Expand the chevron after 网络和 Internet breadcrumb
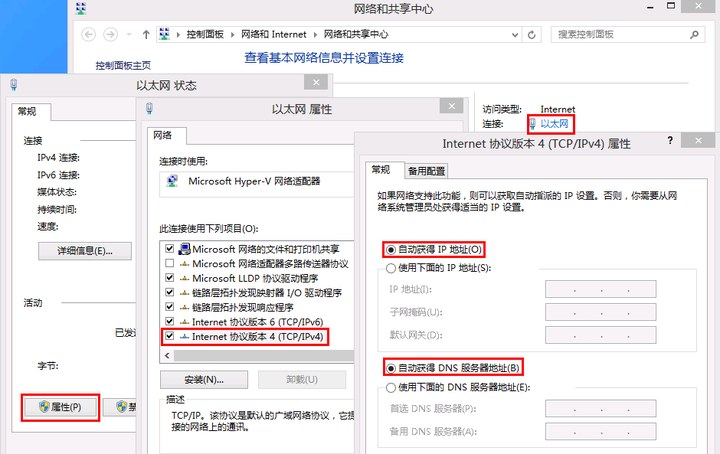This screenshot has height=454, width=720. click(x=315, y=34)
